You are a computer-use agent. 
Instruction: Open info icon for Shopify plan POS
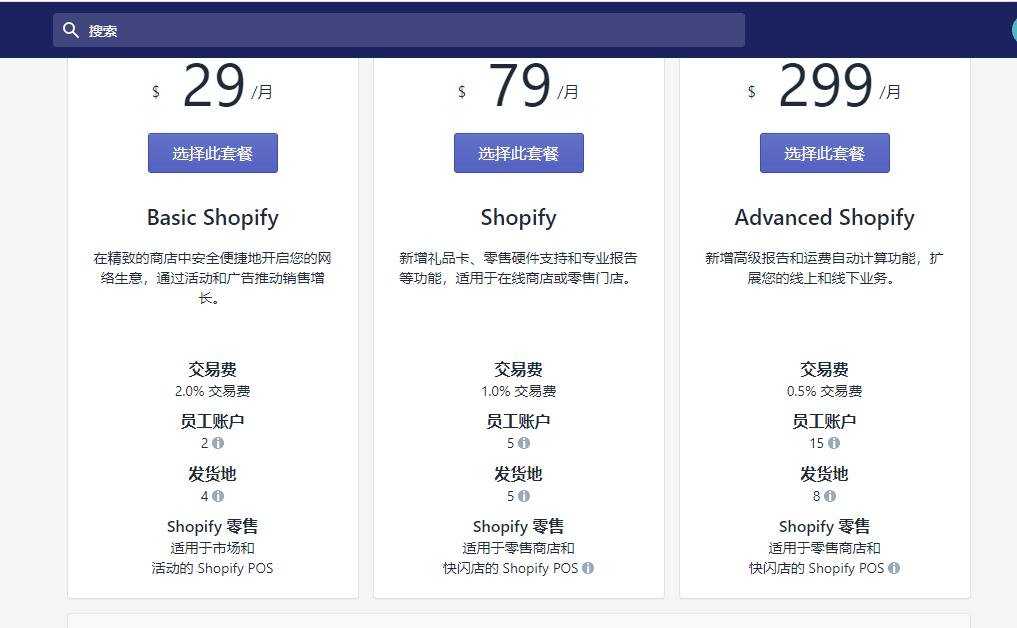coord(588,568)
